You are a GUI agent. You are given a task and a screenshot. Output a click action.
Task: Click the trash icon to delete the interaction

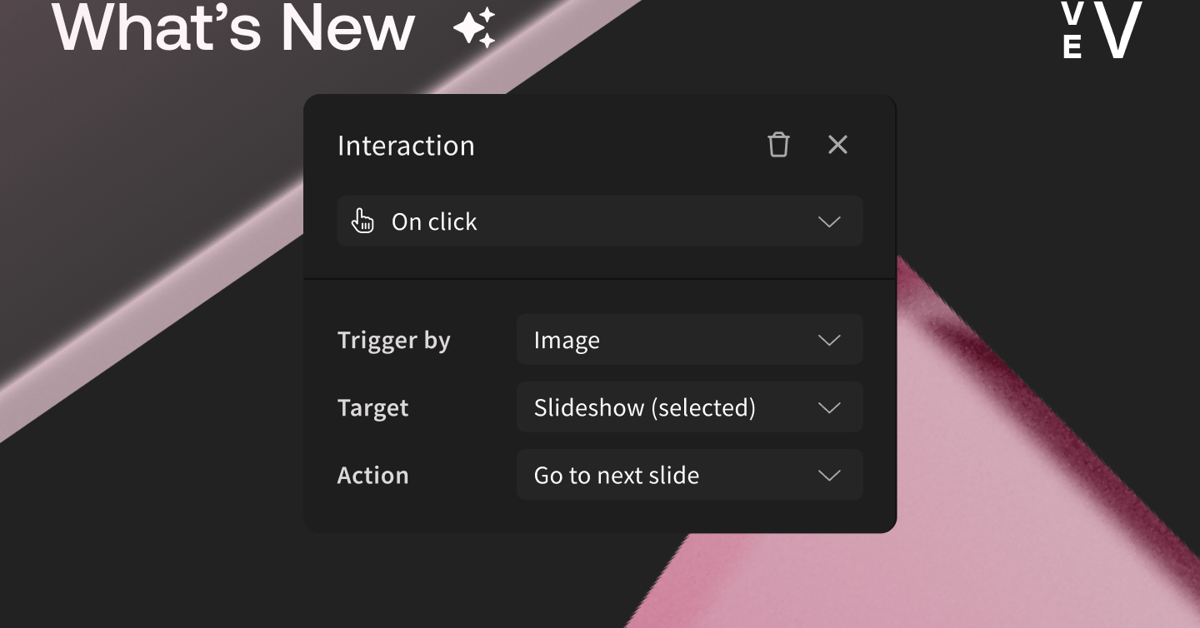tap(778, 145)
